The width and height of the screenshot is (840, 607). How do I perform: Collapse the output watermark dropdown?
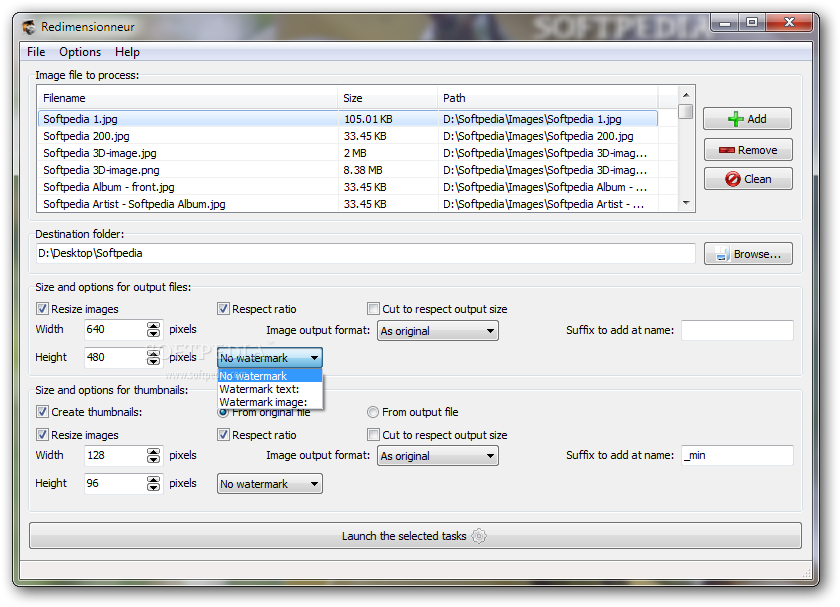tap(269, 358)
